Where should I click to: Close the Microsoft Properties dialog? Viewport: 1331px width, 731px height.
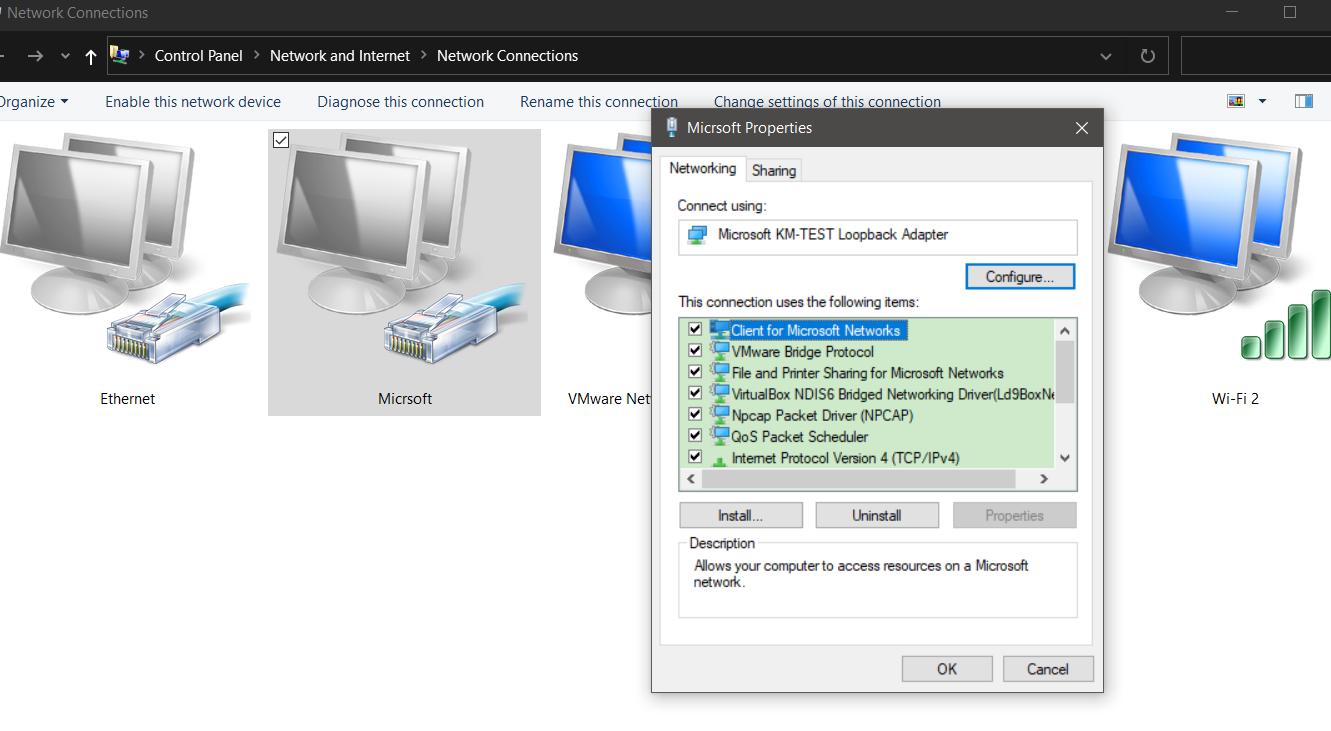click(x=1081, y=128)
